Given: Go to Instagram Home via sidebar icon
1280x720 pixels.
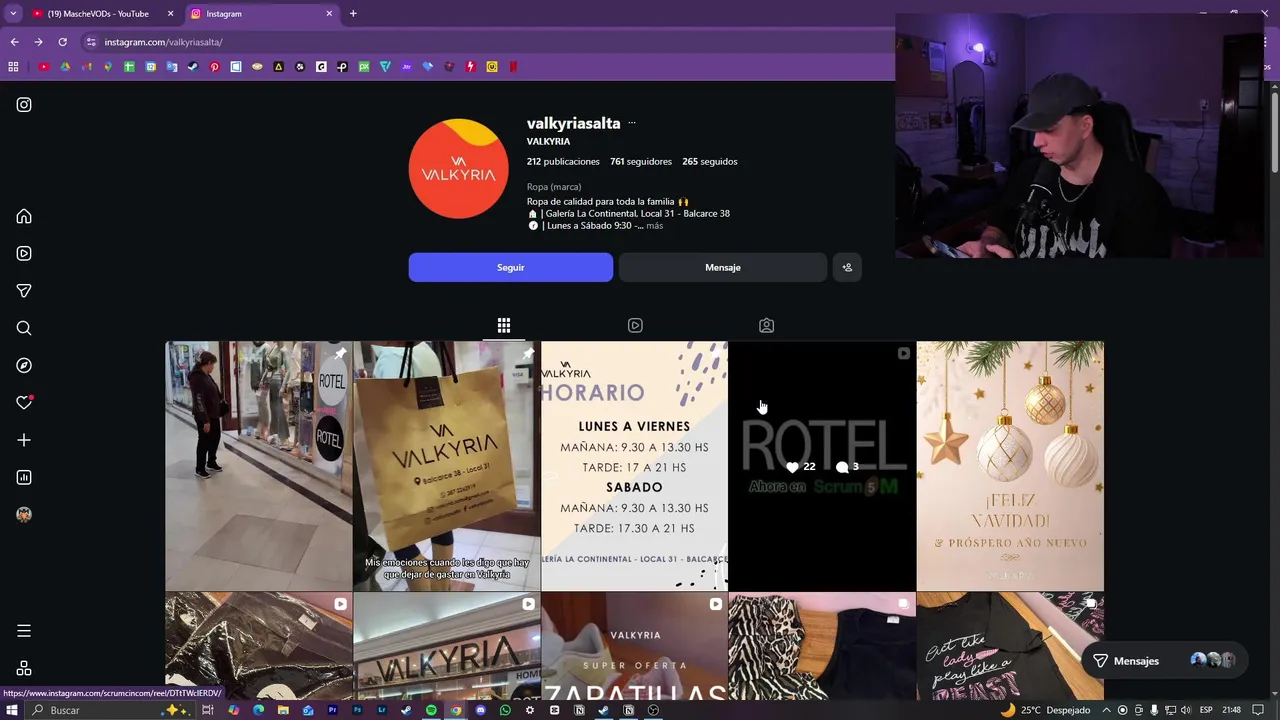Looking at the screenshot, I should point(24,216).
